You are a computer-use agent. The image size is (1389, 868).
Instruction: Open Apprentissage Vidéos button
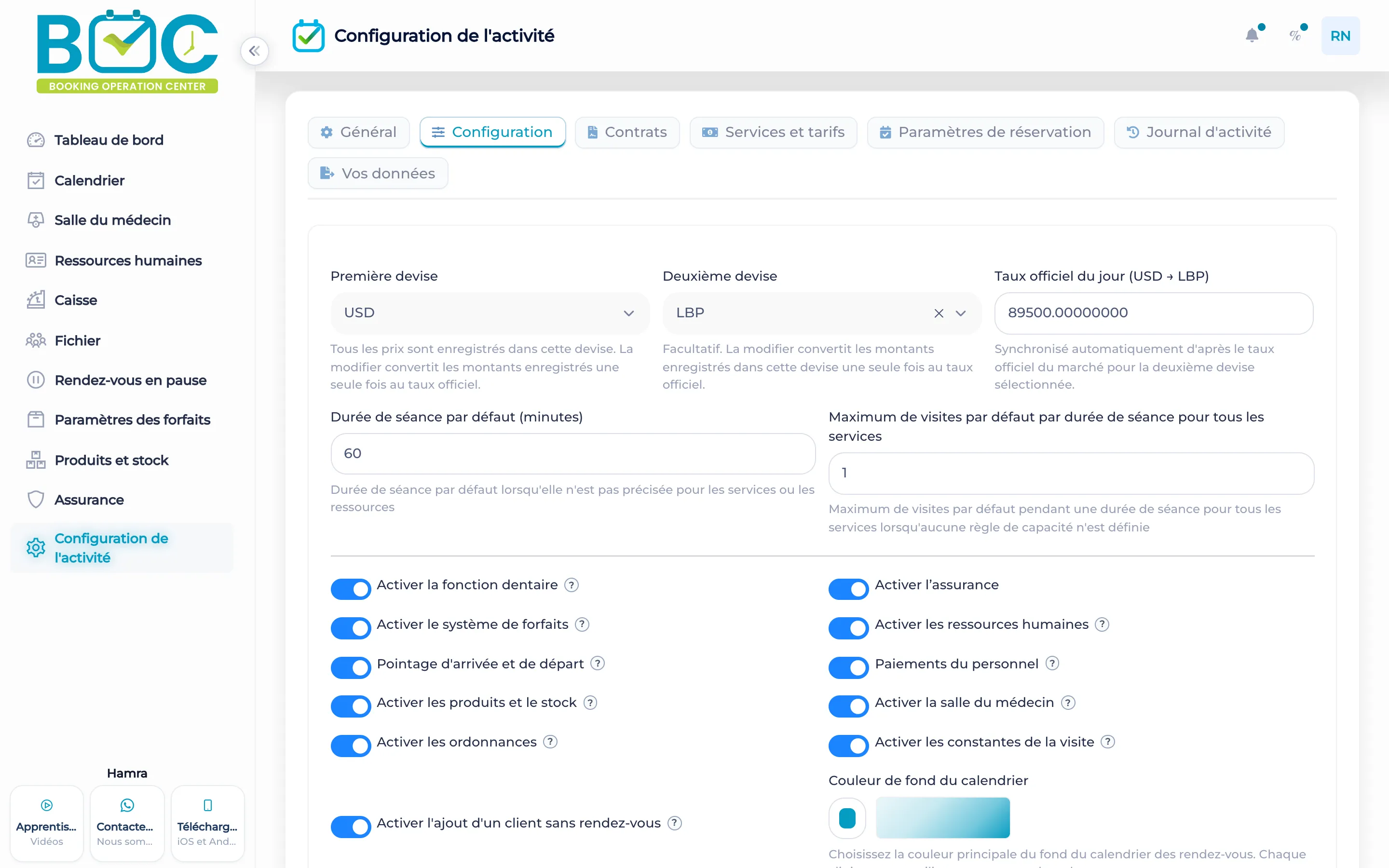(x=46, y=823)
